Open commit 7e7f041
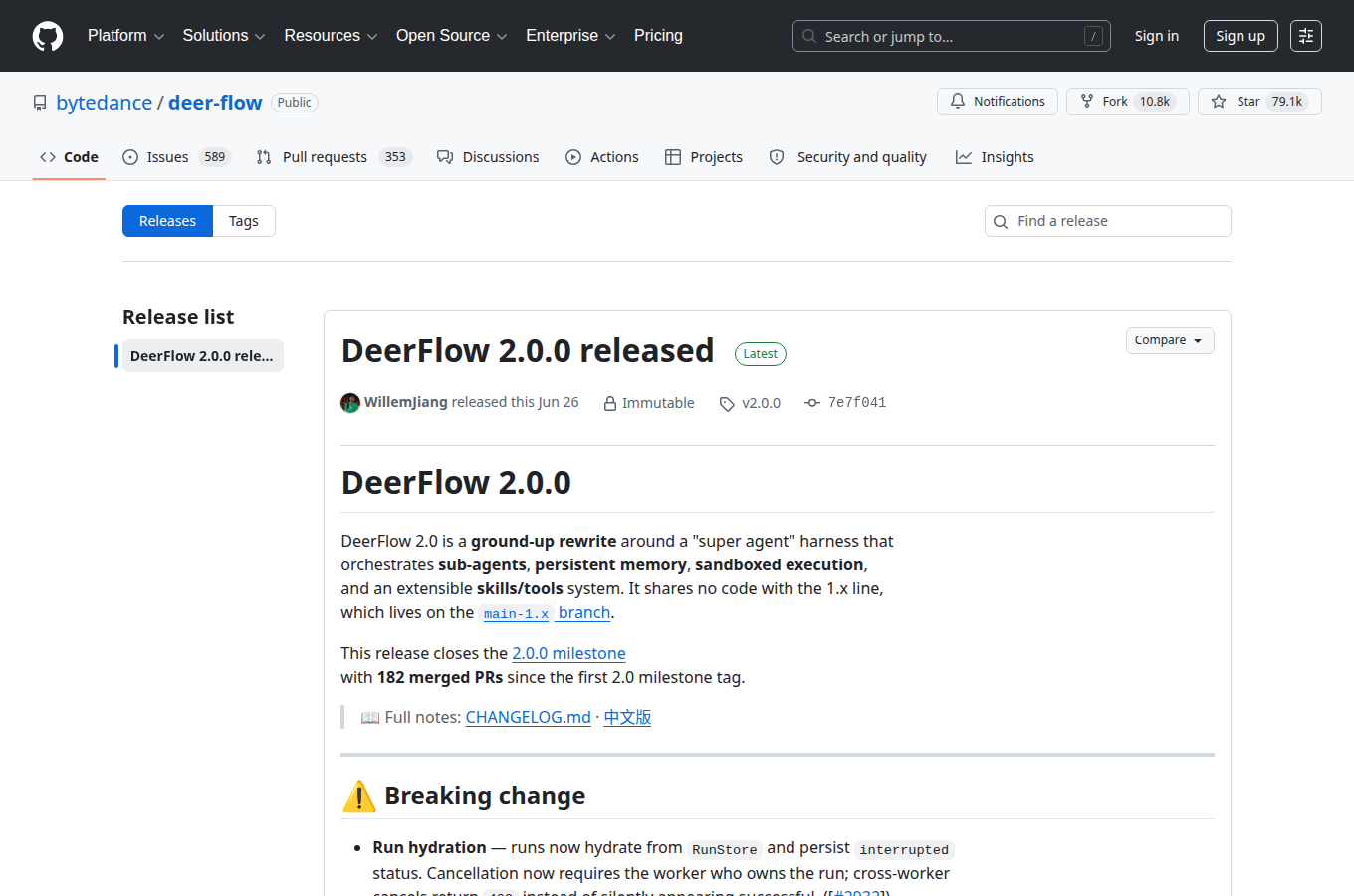The height and width of the screenshot is (896, 1354). [x=857, y=403]
